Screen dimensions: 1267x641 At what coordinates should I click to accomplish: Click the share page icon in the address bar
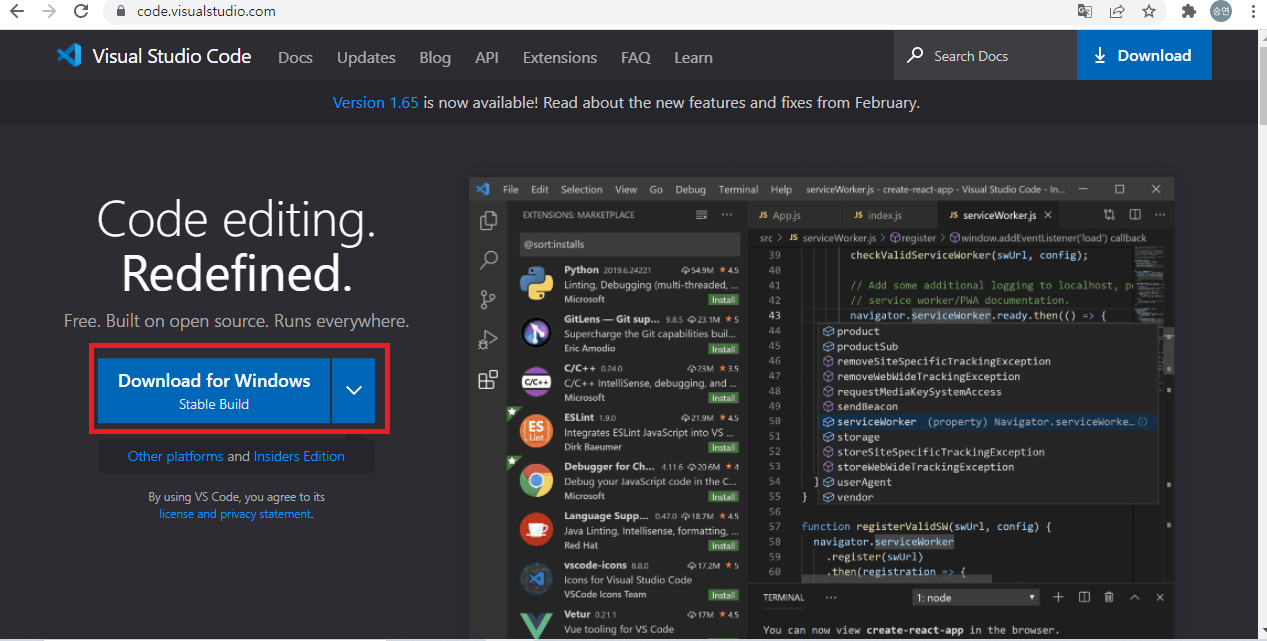coord(1117,12)
